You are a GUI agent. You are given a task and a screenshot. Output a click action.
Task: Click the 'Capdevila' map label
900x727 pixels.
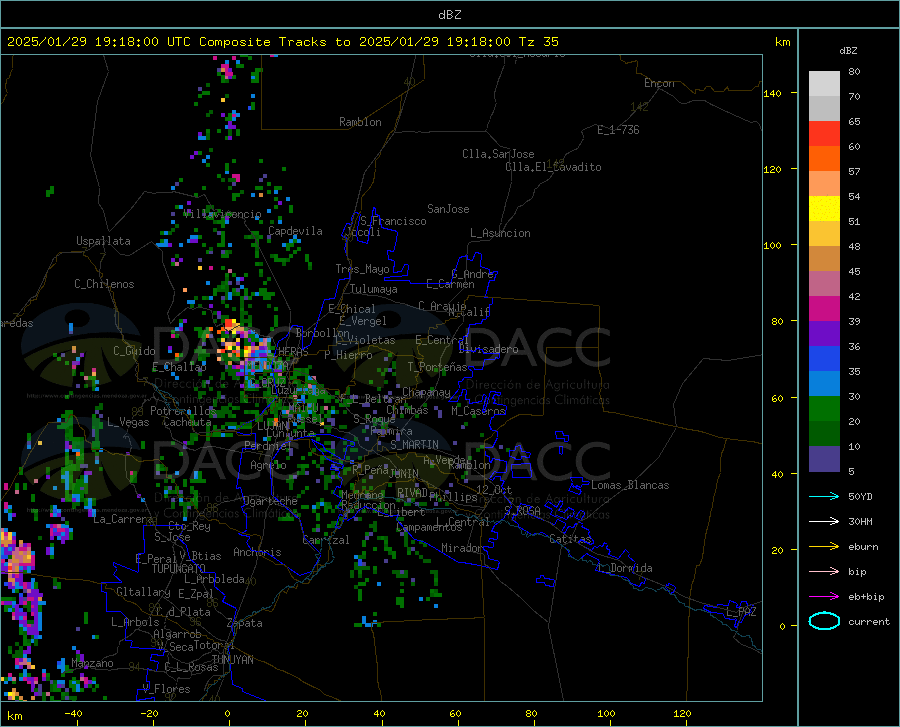click(x=295, y=231)
